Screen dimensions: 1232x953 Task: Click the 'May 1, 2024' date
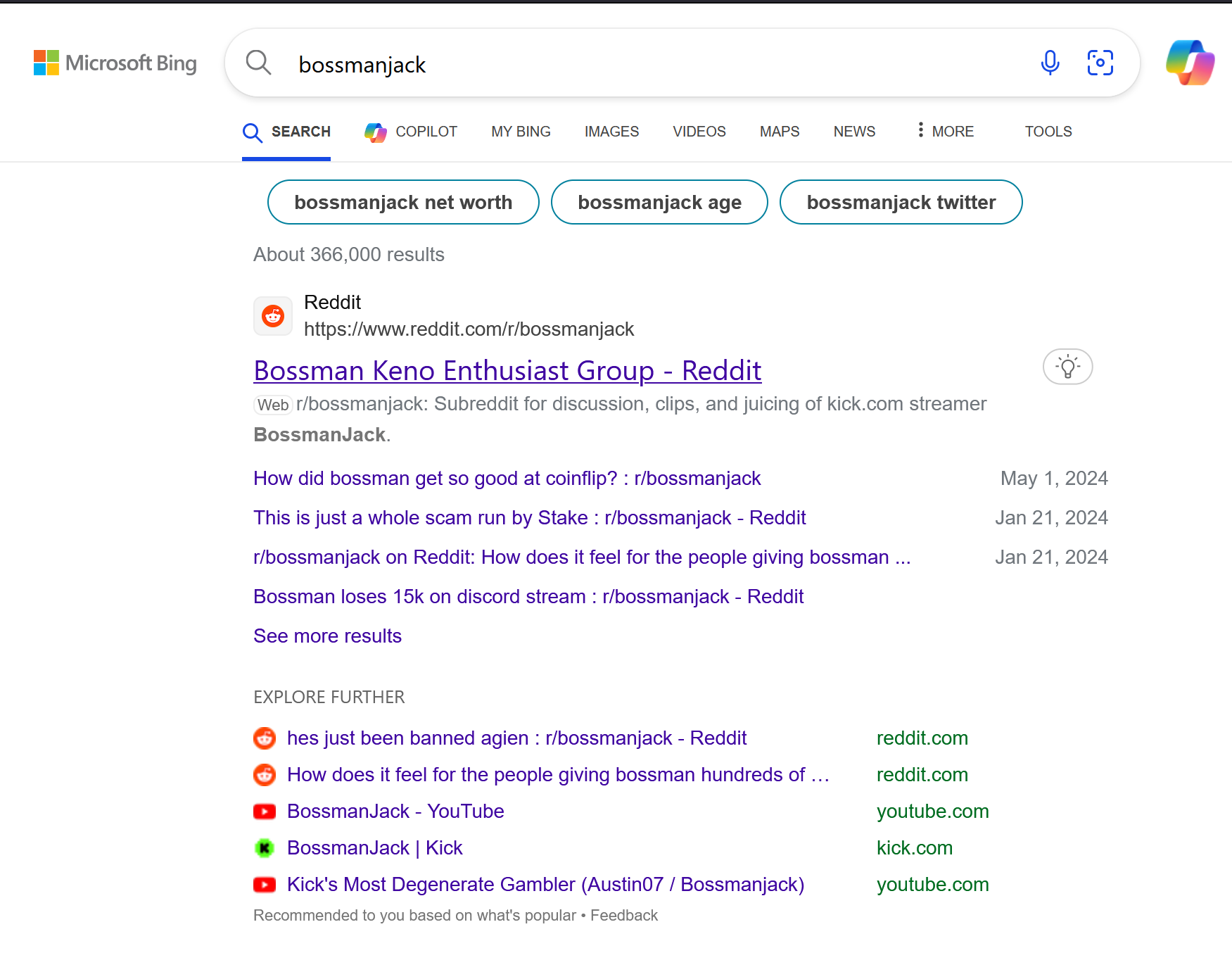click(x=1054, y=479)
